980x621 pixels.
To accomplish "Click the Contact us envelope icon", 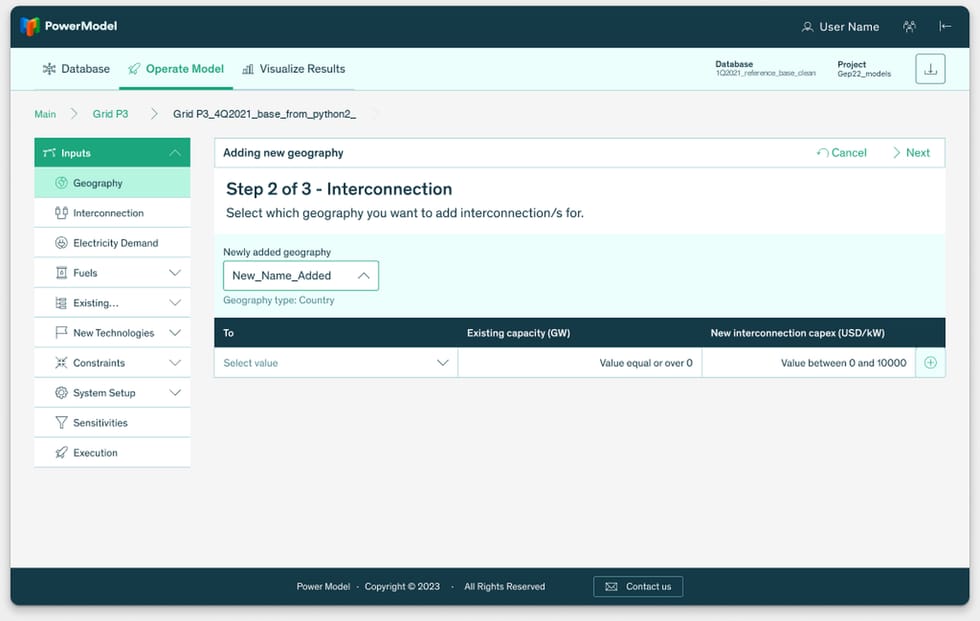I will 611,587.
